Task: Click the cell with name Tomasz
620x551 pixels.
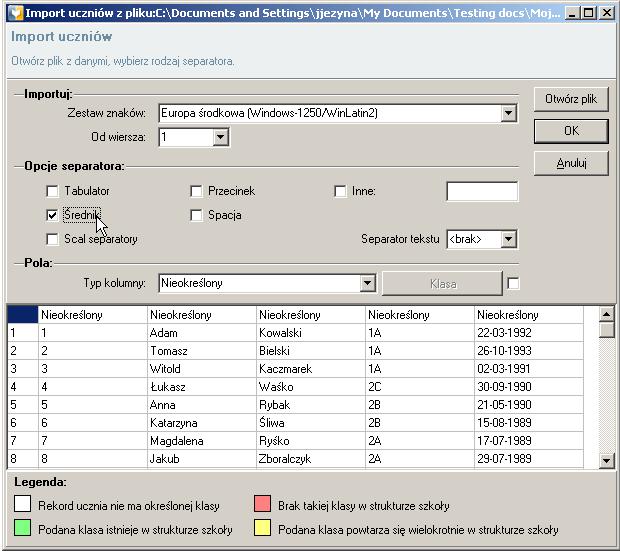Action: click(202, 351)
